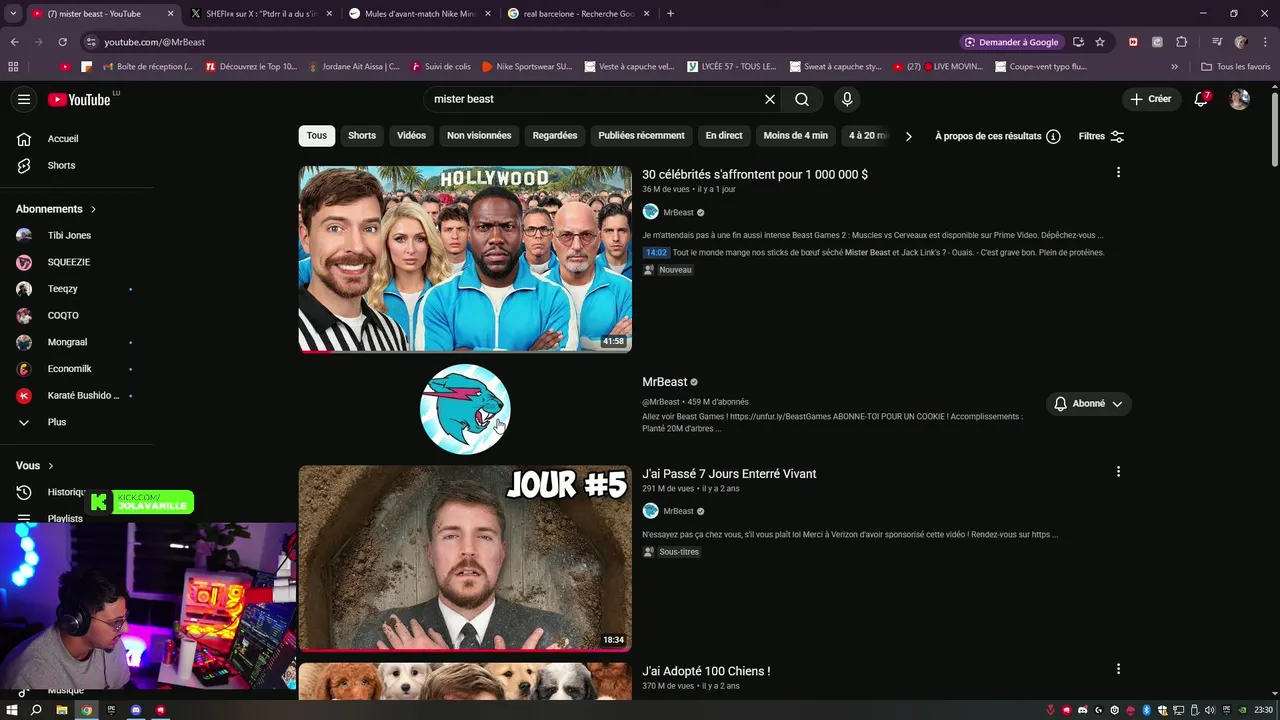Open the Windows Start menu

click(13, 710)
